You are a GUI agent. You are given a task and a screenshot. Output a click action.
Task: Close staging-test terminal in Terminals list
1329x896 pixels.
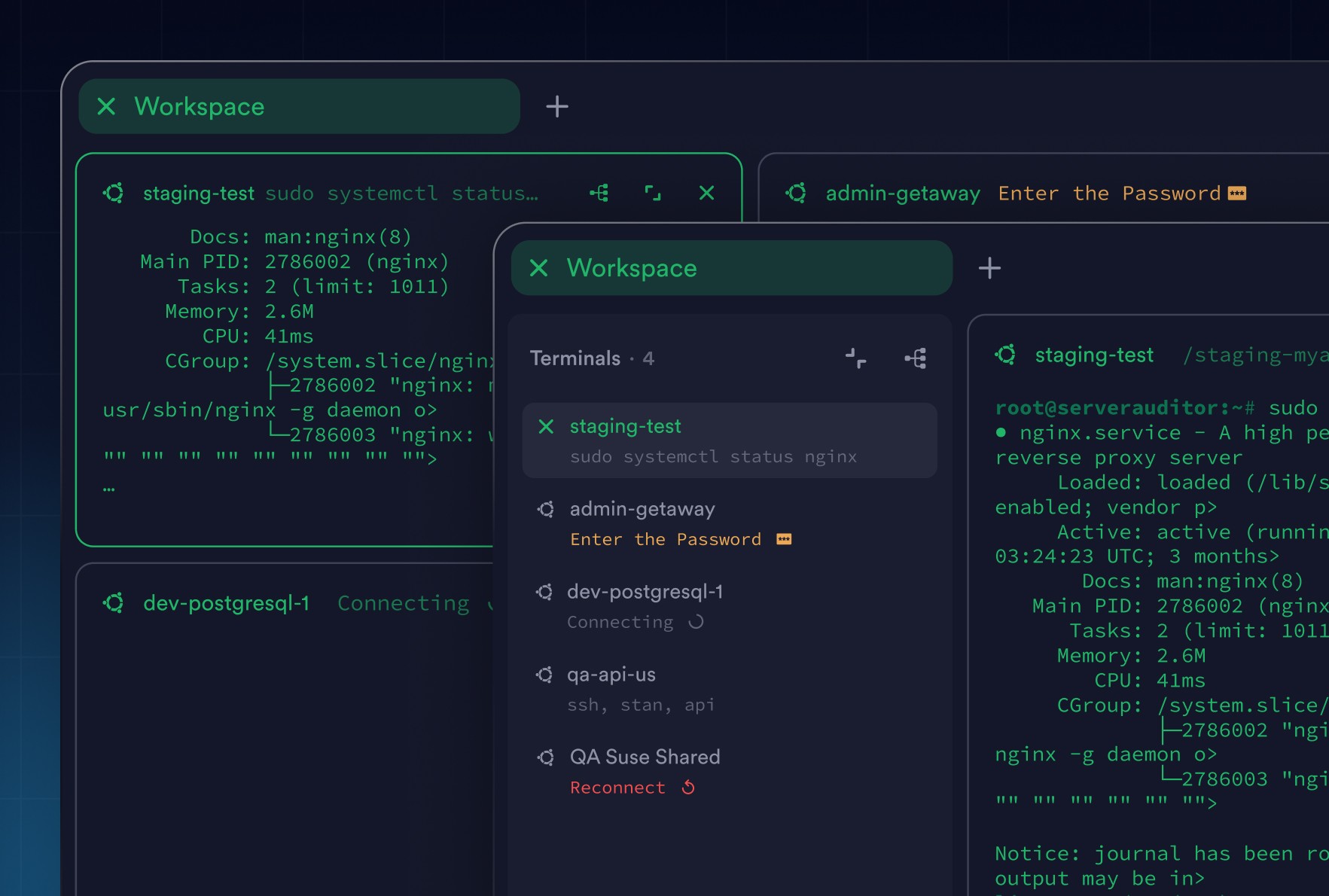[546, 427]
